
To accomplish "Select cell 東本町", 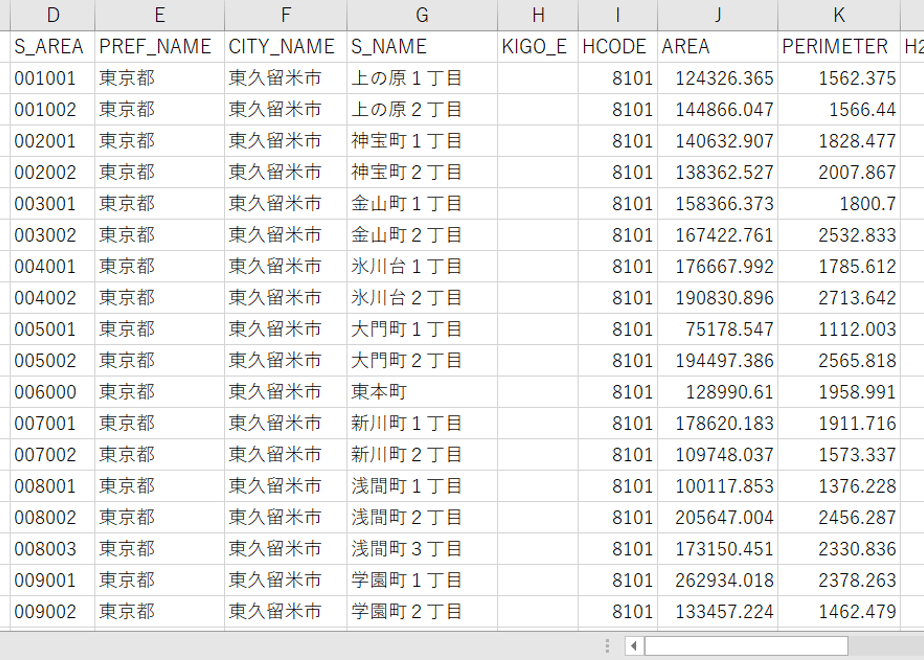I will (422, 392).
